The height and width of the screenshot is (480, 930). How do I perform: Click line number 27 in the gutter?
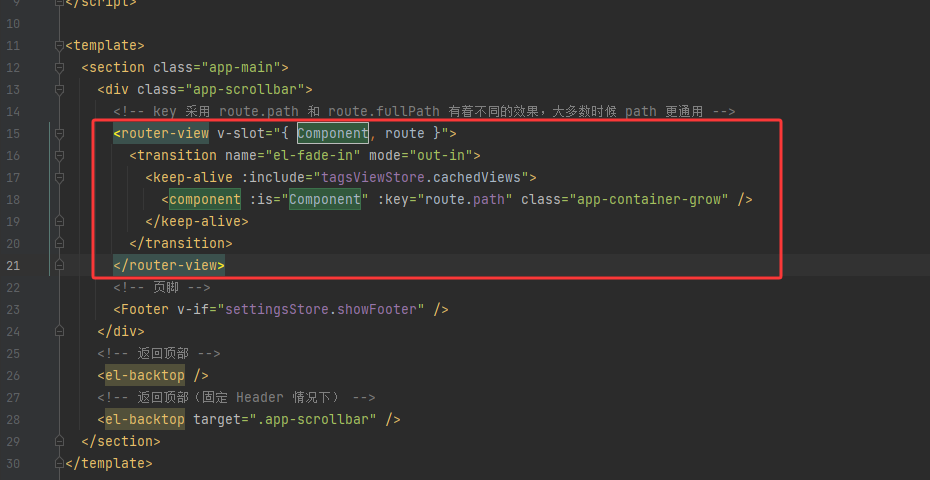13,397
